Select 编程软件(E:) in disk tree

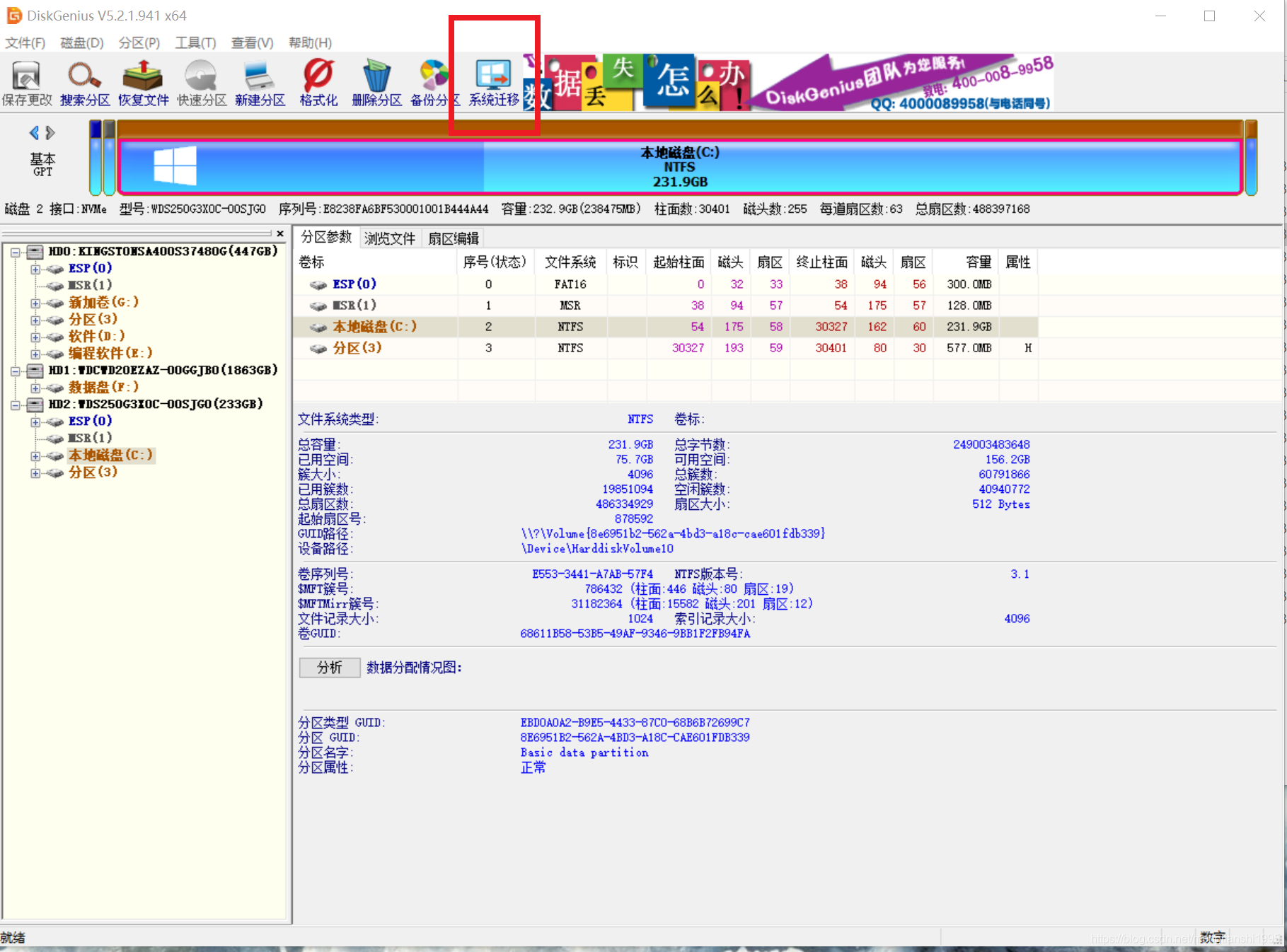110,354
